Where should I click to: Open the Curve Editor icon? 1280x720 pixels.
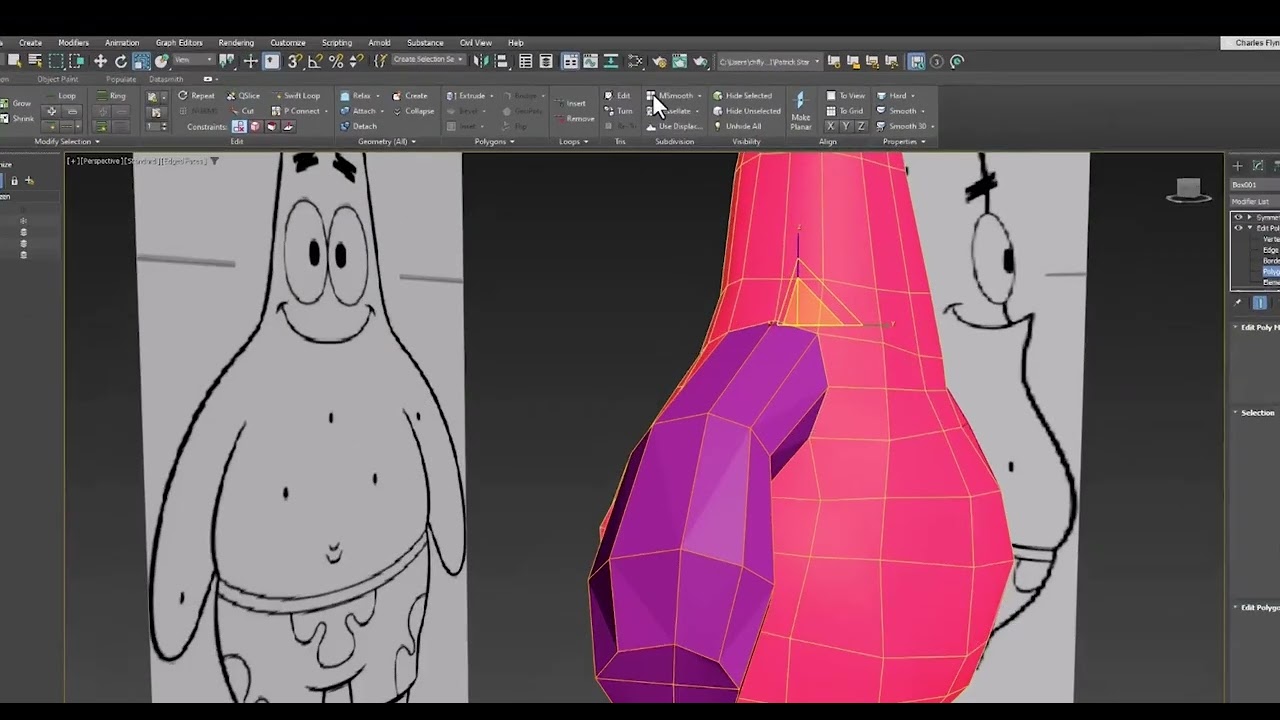click(x=592, y=61)
